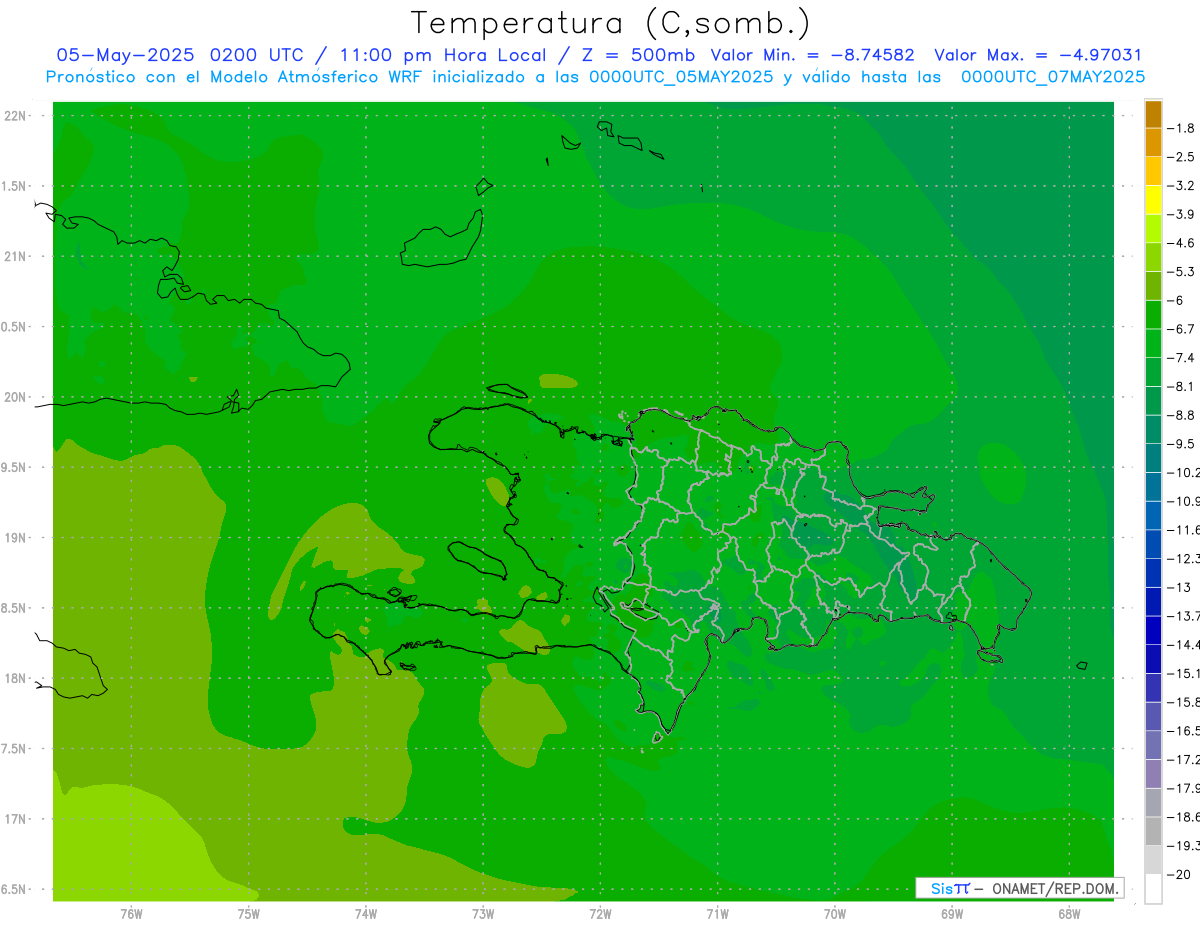Click the '-4.6' colorbar value
1200x927 pixels.
(x=1182, y=243)
